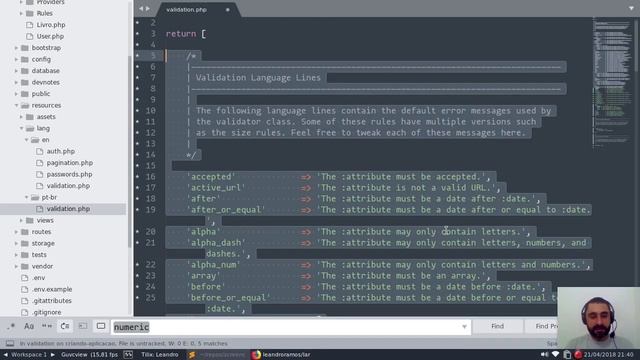This screenshot has width=640, height=360.
Task: Collapse the pt-br folder arrow
Action: [x=26, y=197]
